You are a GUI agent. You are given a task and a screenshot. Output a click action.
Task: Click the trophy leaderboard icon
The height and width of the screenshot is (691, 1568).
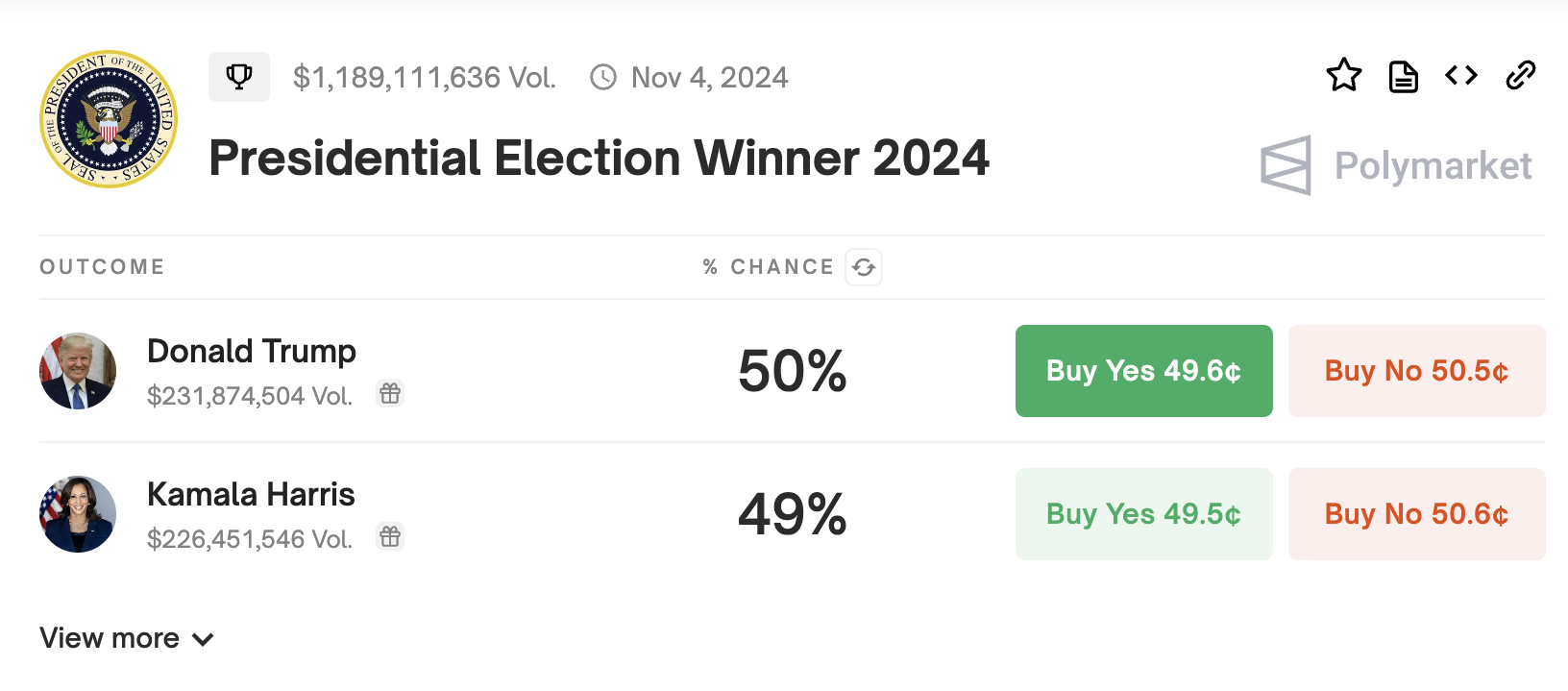(x=238, y=76)
